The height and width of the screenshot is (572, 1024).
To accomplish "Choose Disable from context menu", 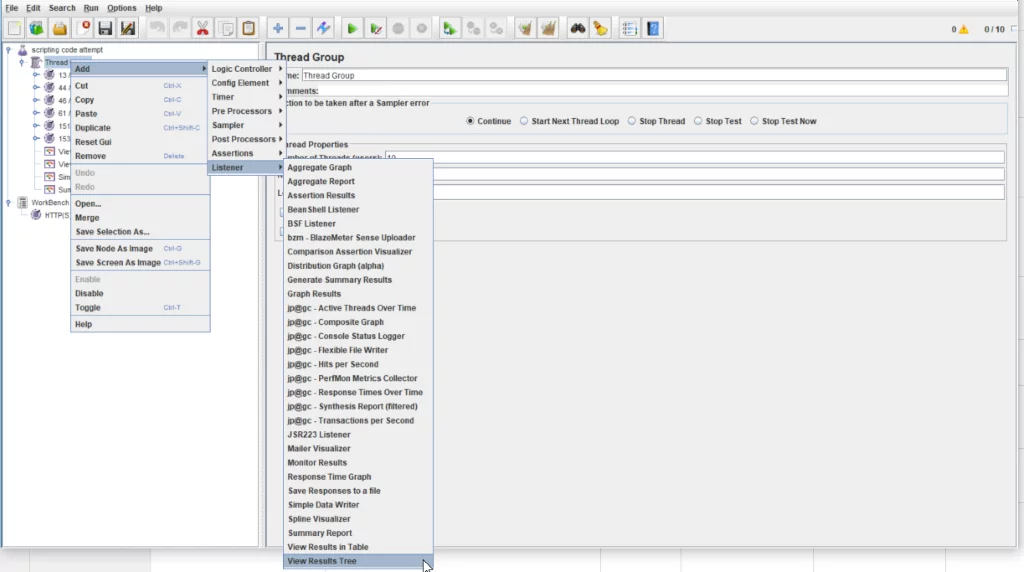I will [x=140, y=293].
